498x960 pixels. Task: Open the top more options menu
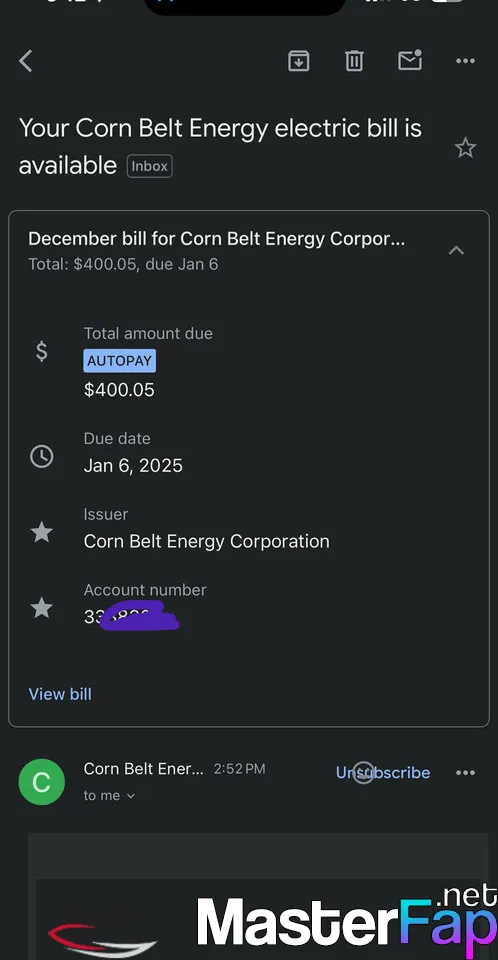pos(465,61)
